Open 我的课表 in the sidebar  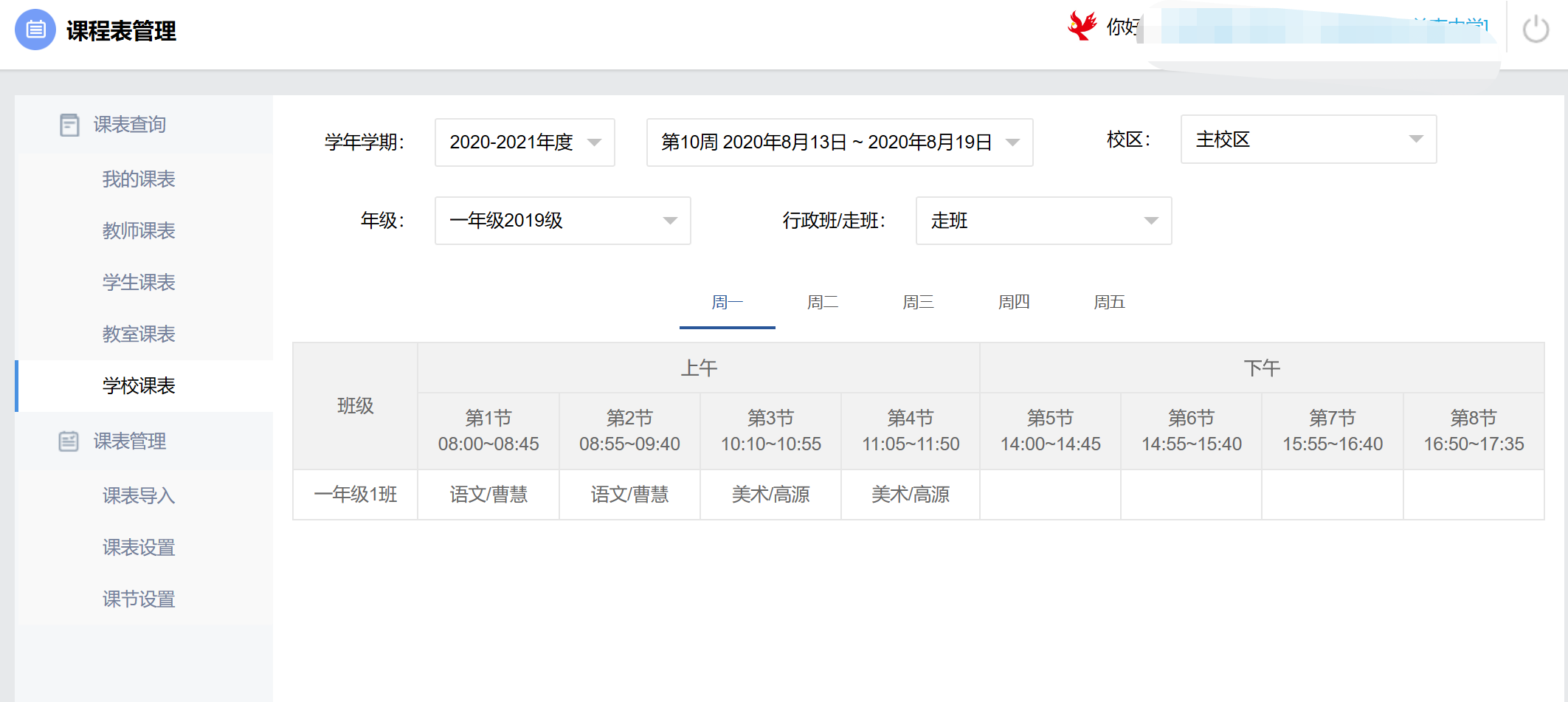[139, 179]
